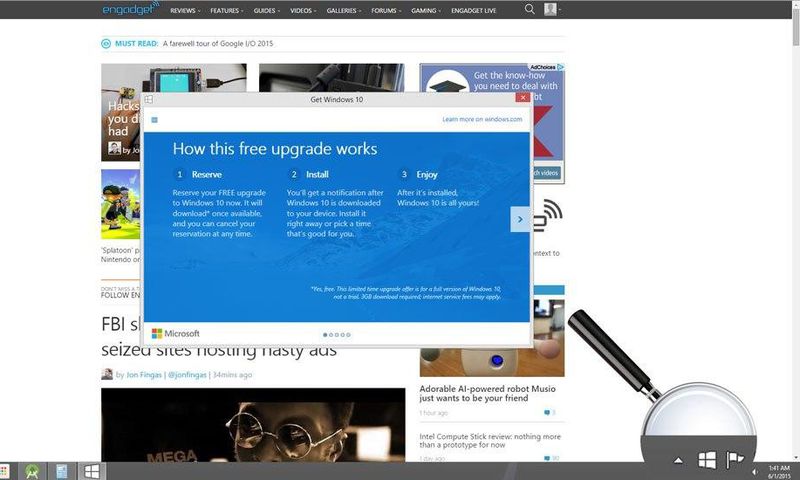Open Adorable AI-powered robot Musio article

(487, 393)
